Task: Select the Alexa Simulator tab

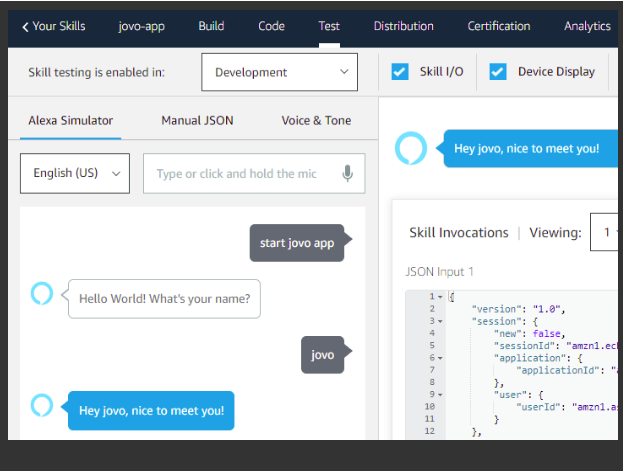Action: 71,120
